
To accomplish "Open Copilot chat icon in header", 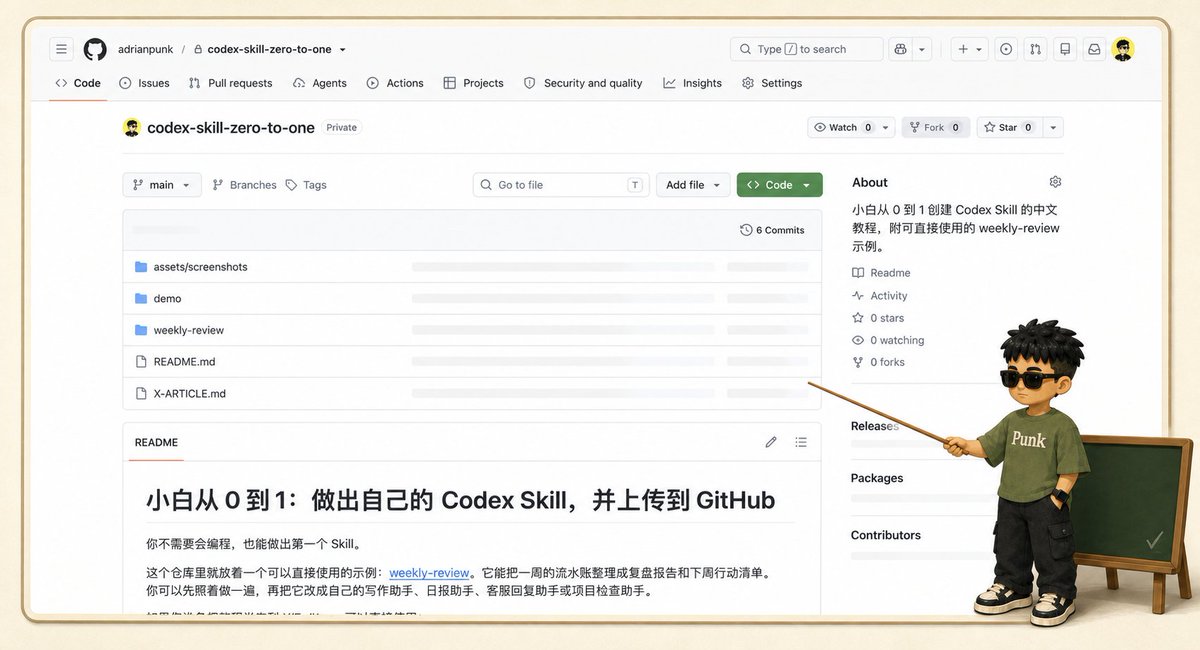I will pyautogui.click(x=900, y=49).
